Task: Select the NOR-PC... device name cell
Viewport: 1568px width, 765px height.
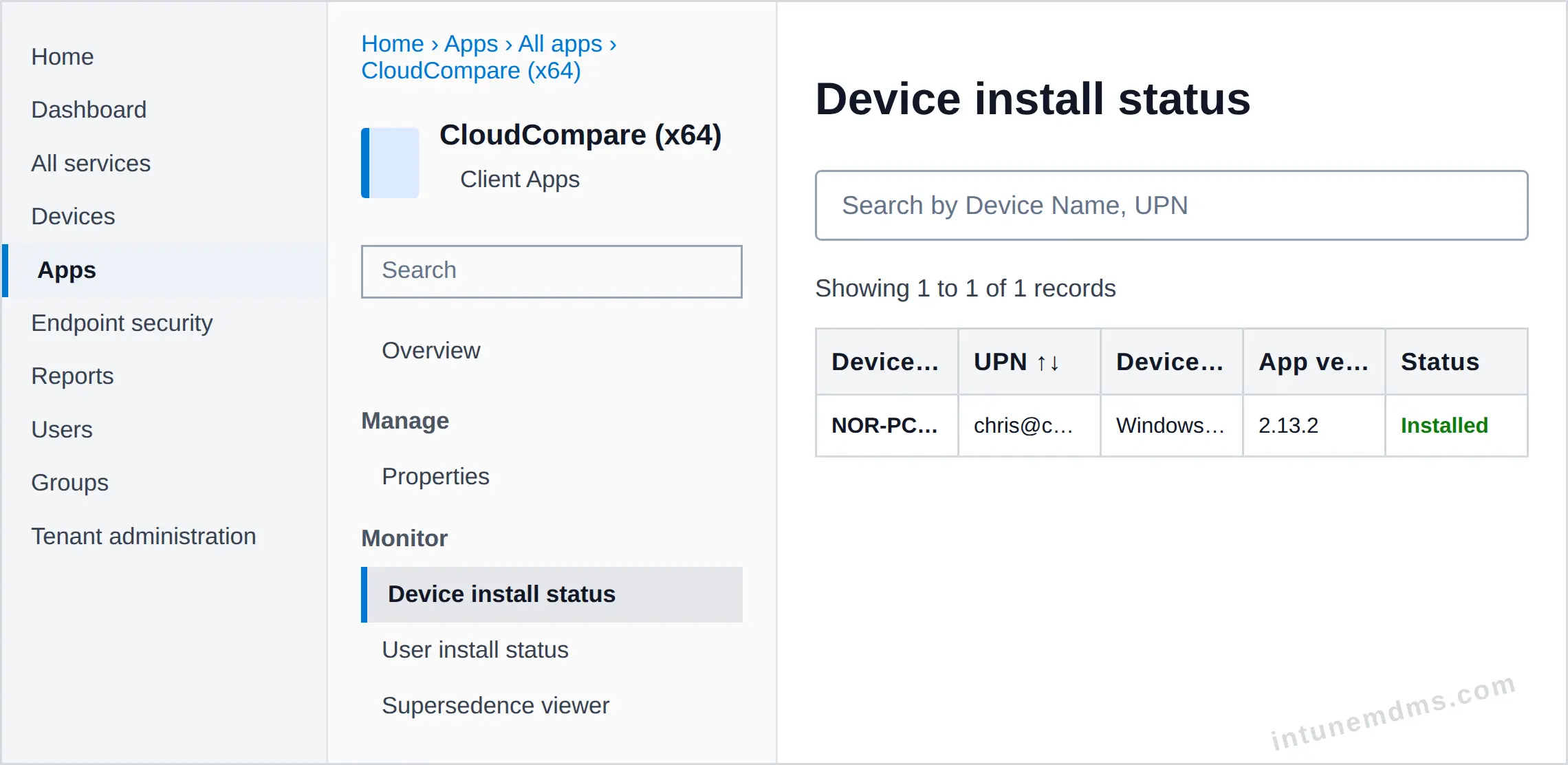Action: (886, 425)
